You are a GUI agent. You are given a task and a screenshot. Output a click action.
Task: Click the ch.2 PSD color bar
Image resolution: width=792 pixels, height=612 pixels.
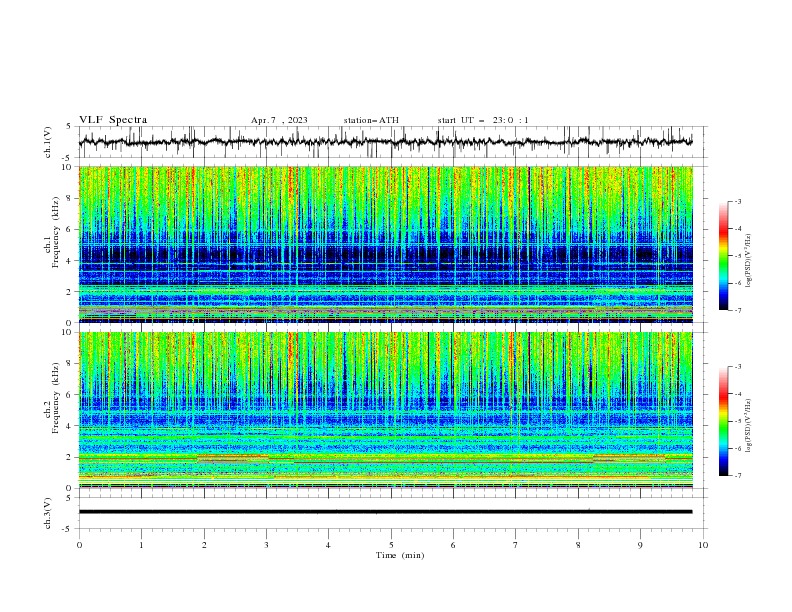(x=723, y=421)
